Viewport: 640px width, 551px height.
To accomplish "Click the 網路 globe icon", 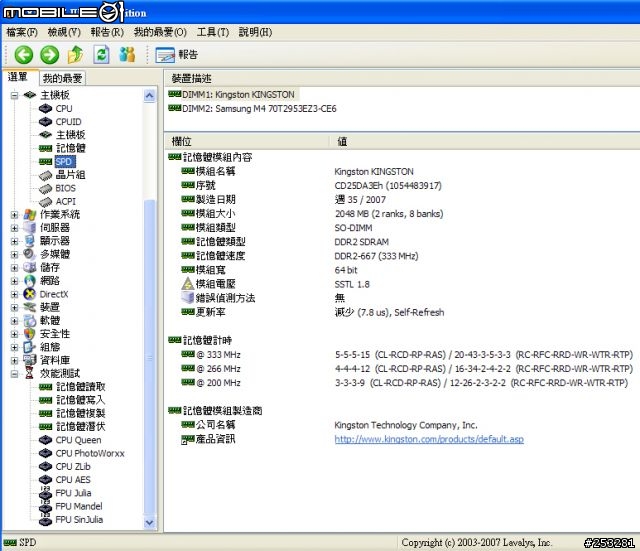I will point(30,281).
